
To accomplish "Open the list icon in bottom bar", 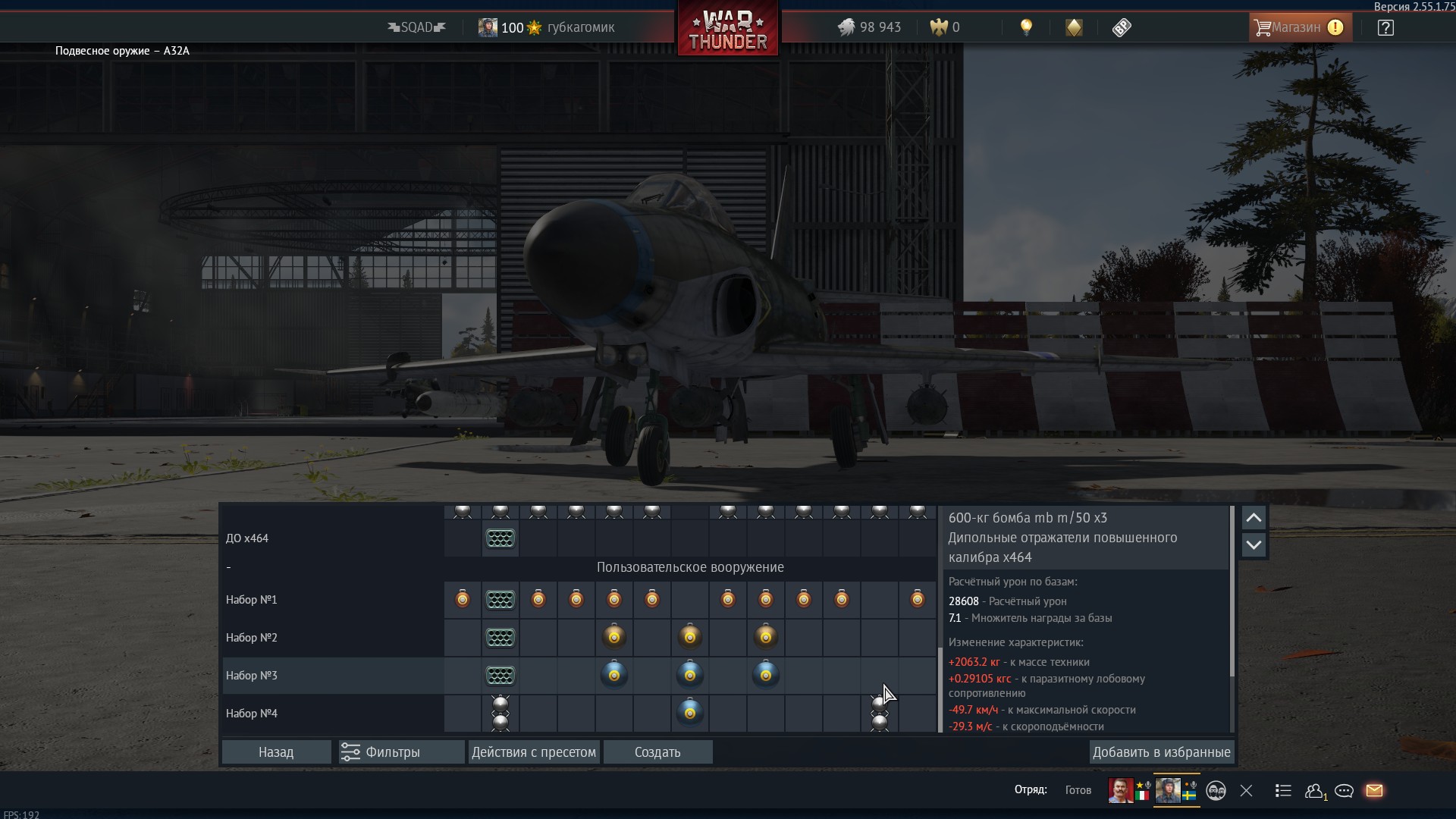I will click(1283, 791).
